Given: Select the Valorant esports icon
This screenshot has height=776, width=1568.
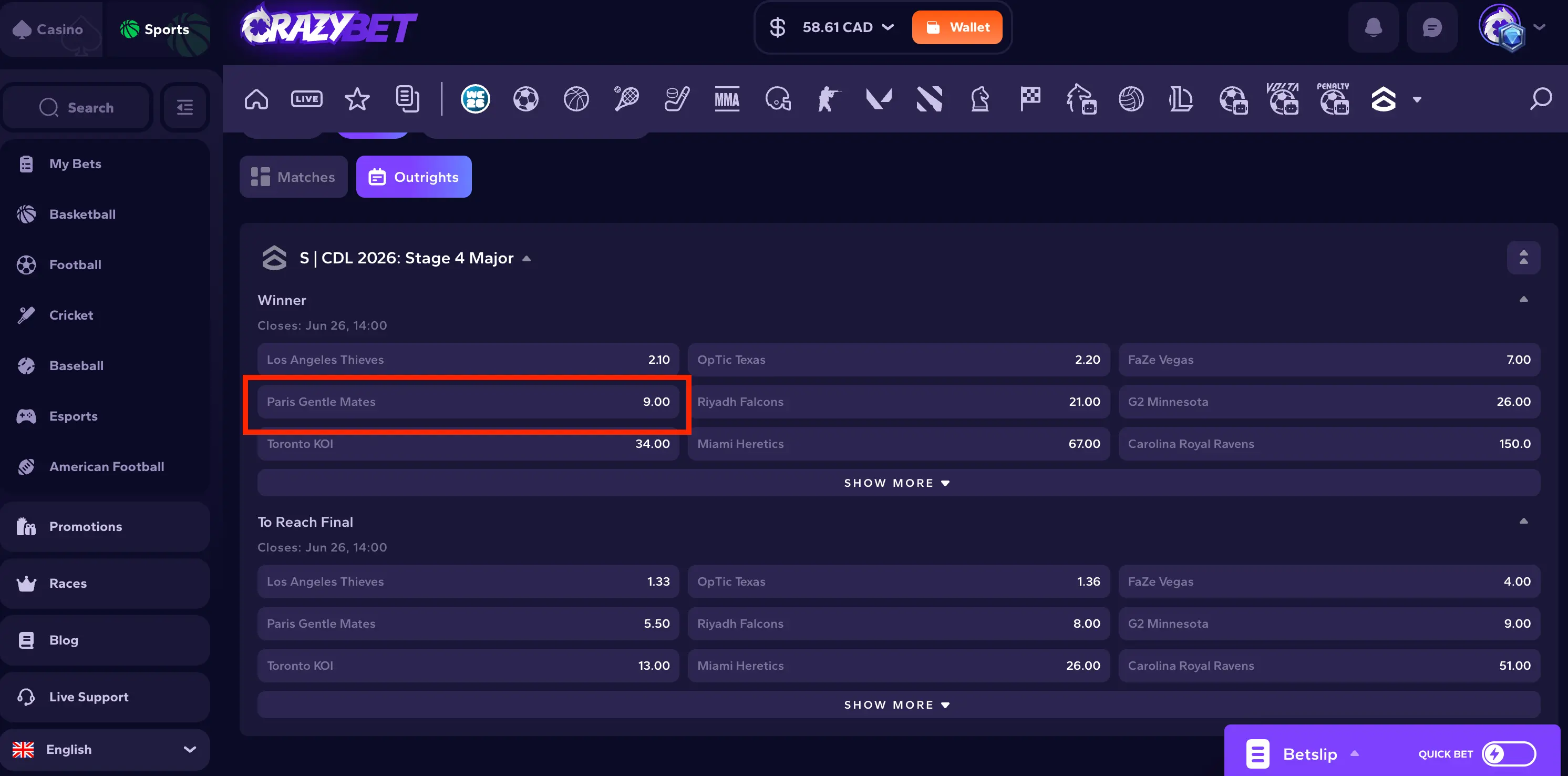Looking at the screenshot, I should (879, 99).
